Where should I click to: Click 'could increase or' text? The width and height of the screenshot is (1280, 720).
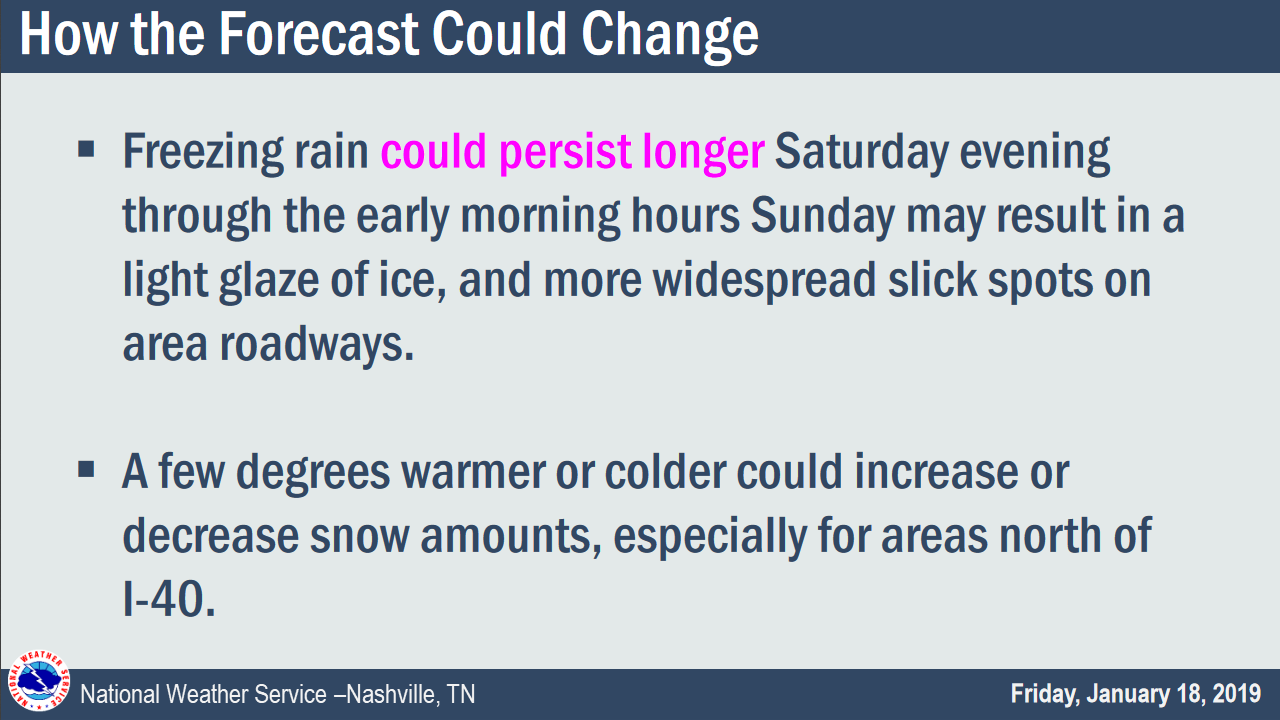pos(902,472)
